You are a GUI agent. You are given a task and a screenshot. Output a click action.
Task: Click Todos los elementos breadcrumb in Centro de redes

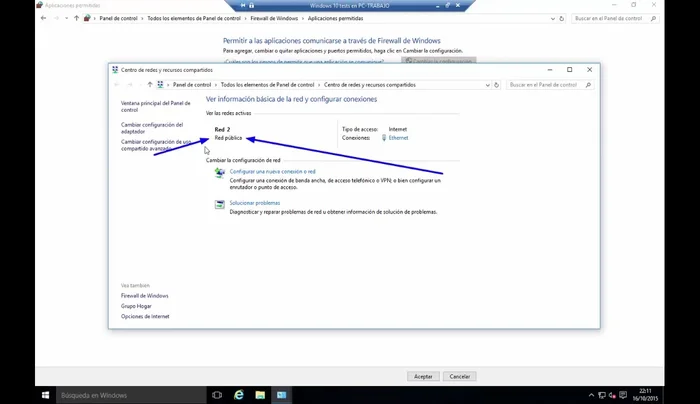point(267,85)
